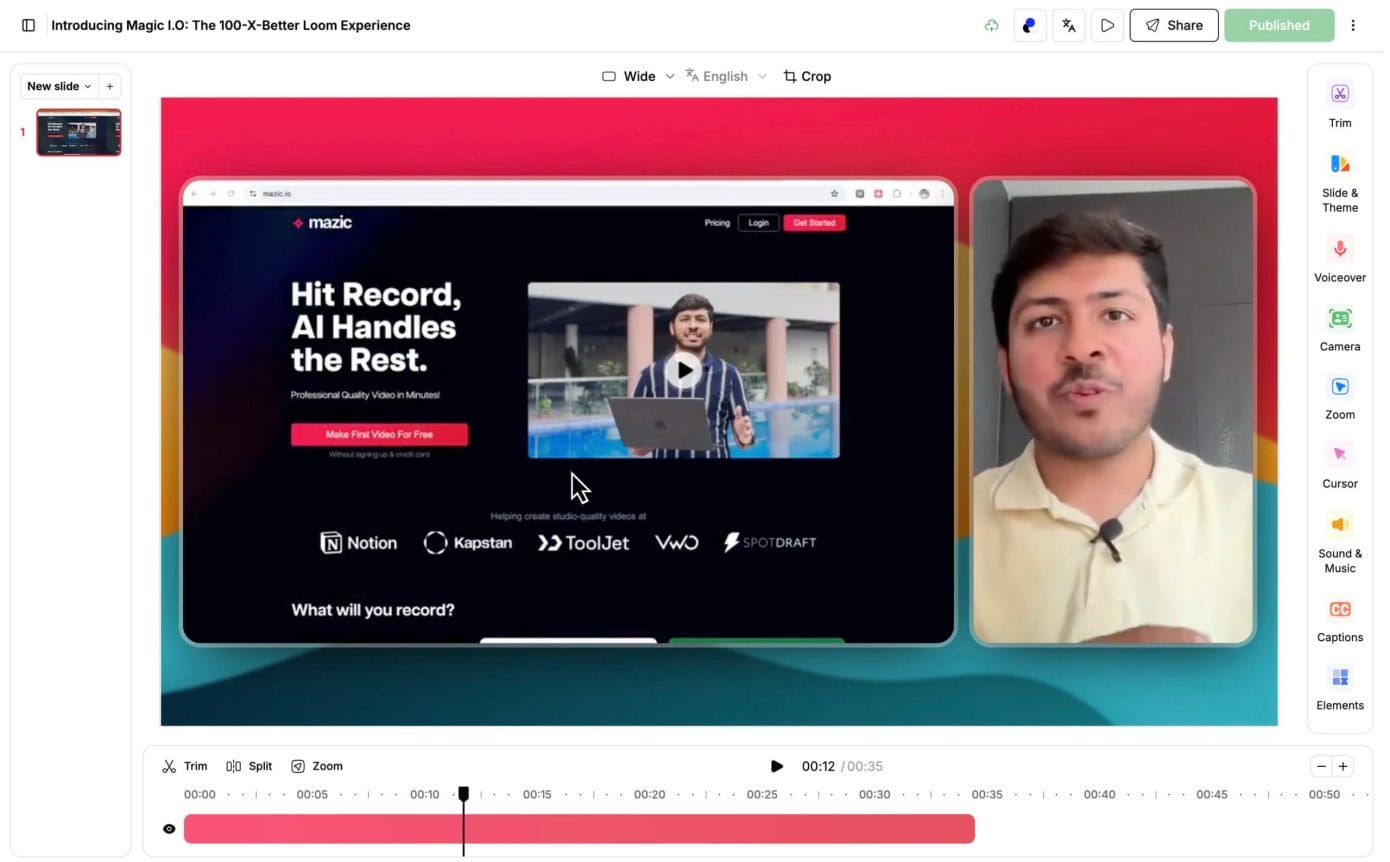Viewport: 1390px width, 862px height.
Task: Open the Camera settings tool
Action: point(1339,329)
